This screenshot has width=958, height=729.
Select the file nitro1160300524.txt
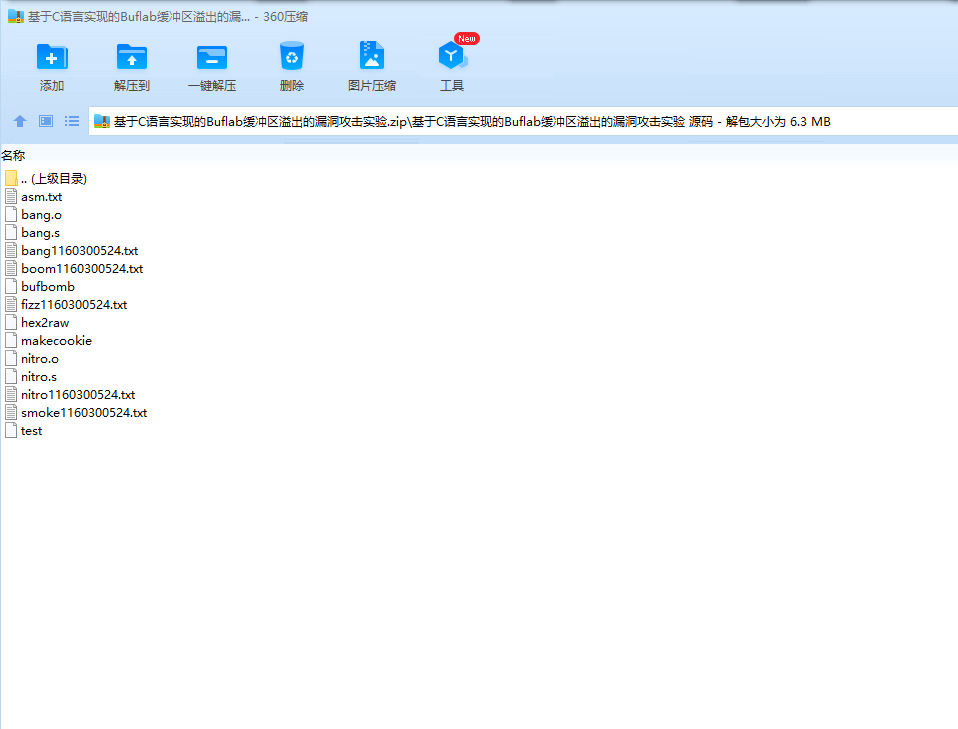click(78, 395)
